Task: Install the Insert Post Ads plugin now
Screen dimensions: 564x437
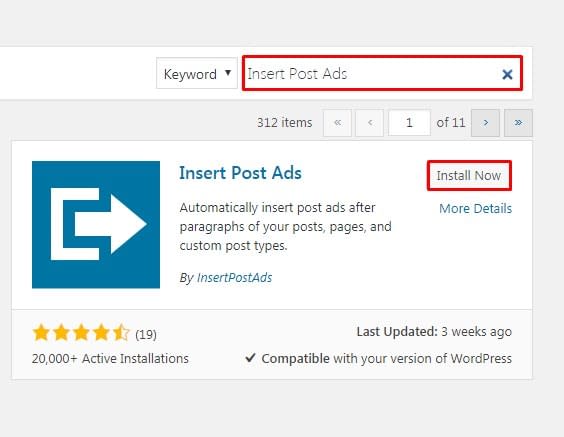Action: [x=469, y=176]
